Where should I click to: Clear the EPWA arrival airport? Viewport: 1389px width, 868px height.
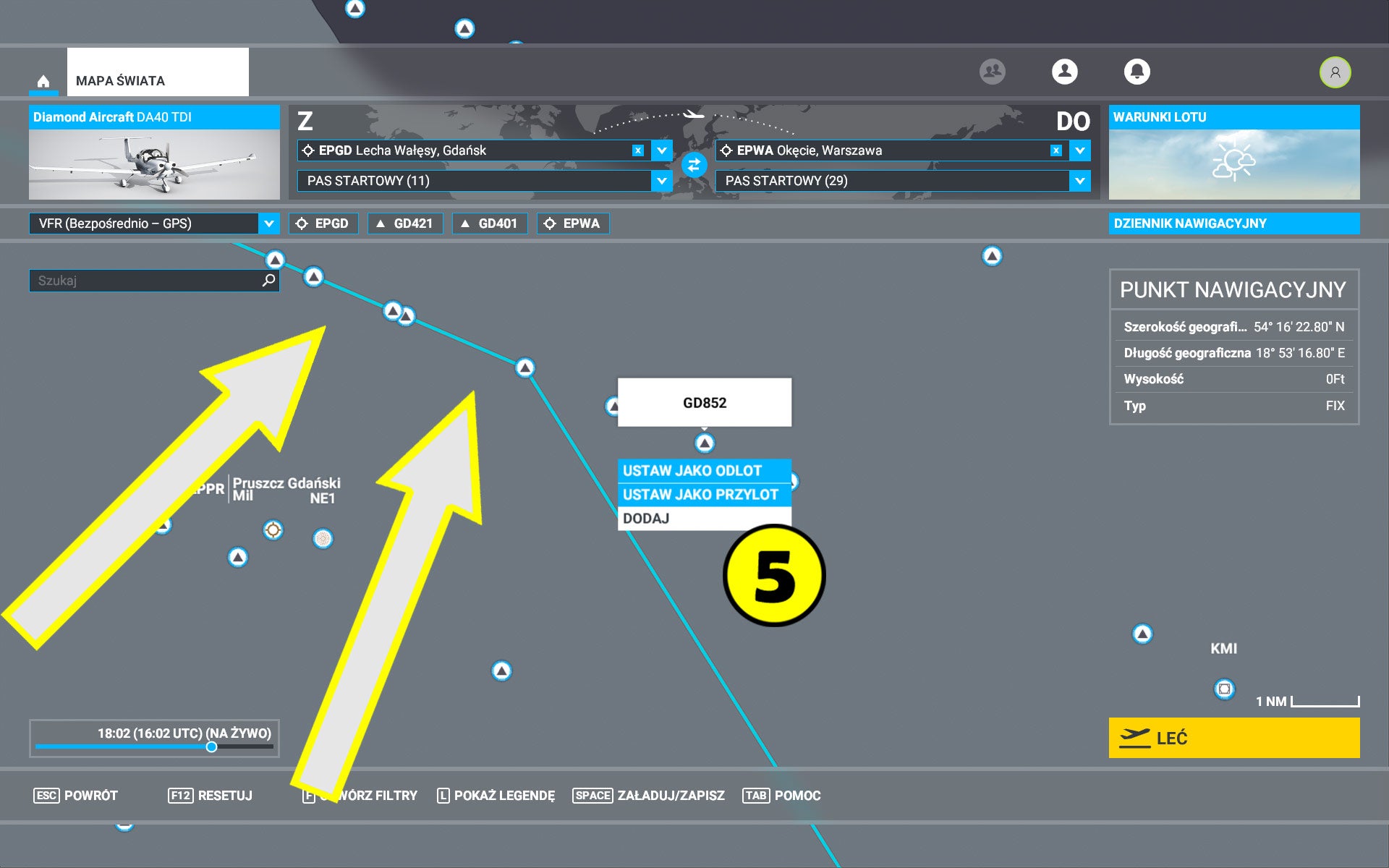point(1055,150)
